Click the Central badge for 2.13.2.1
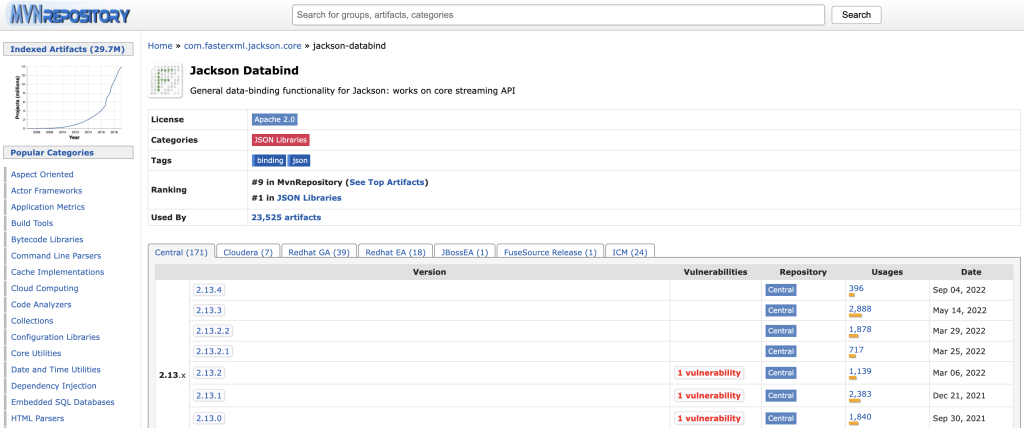 (781, 351)
